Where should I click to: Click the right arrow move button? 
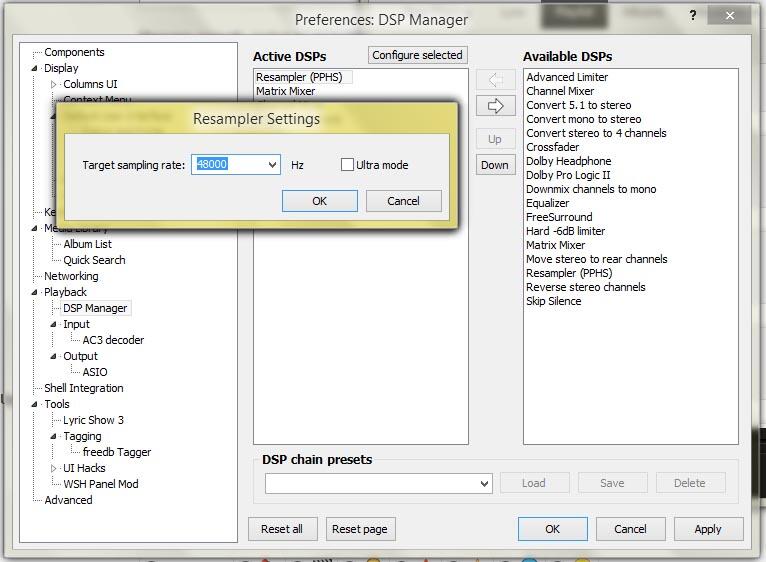(x=494, y=106)
